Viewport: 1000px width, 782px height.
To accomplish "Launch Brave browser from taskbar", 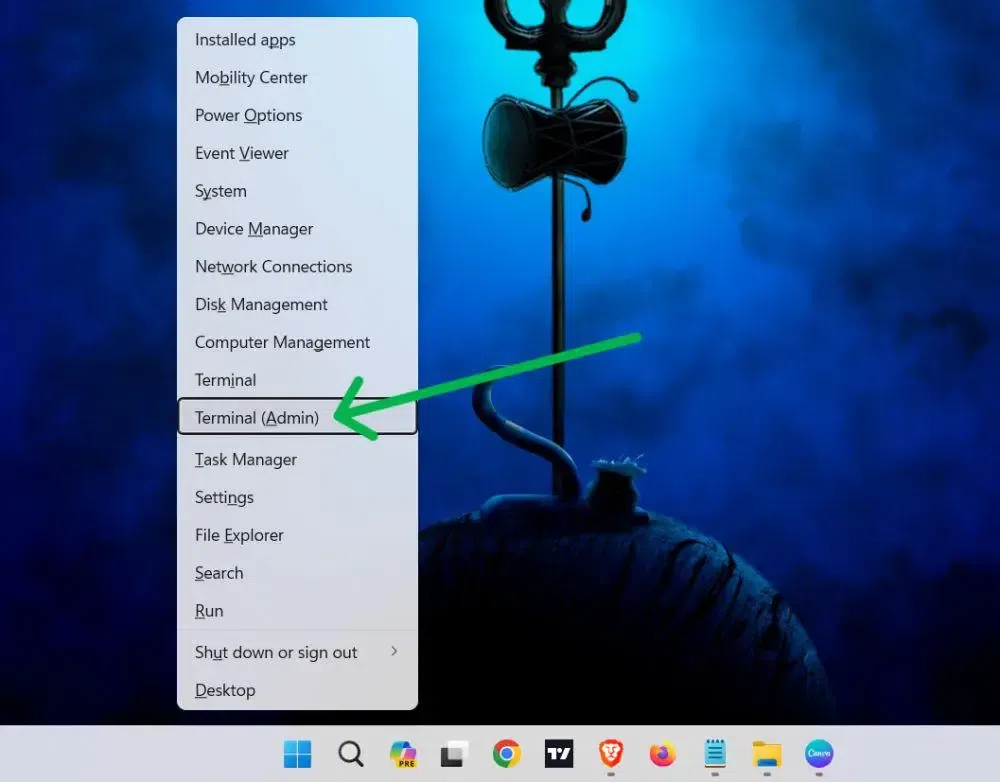I will [611, 754].
